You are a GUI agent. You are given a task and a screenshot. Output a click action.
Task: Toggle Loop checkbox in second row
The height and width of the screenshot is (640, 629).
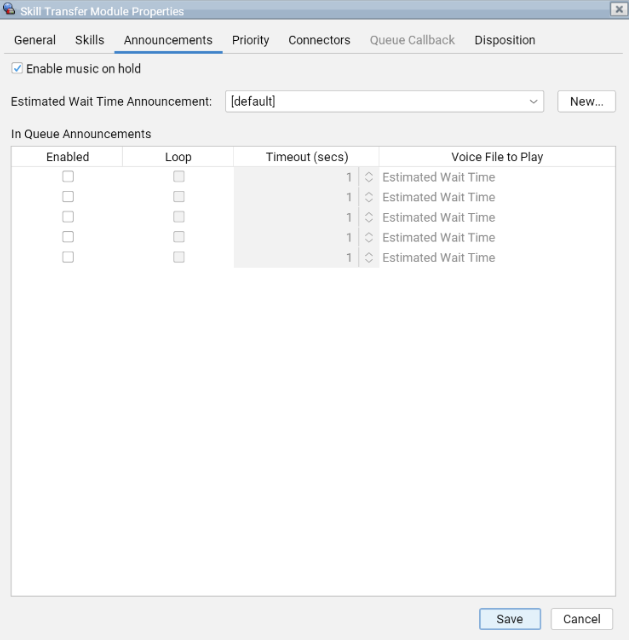[179, 197]
